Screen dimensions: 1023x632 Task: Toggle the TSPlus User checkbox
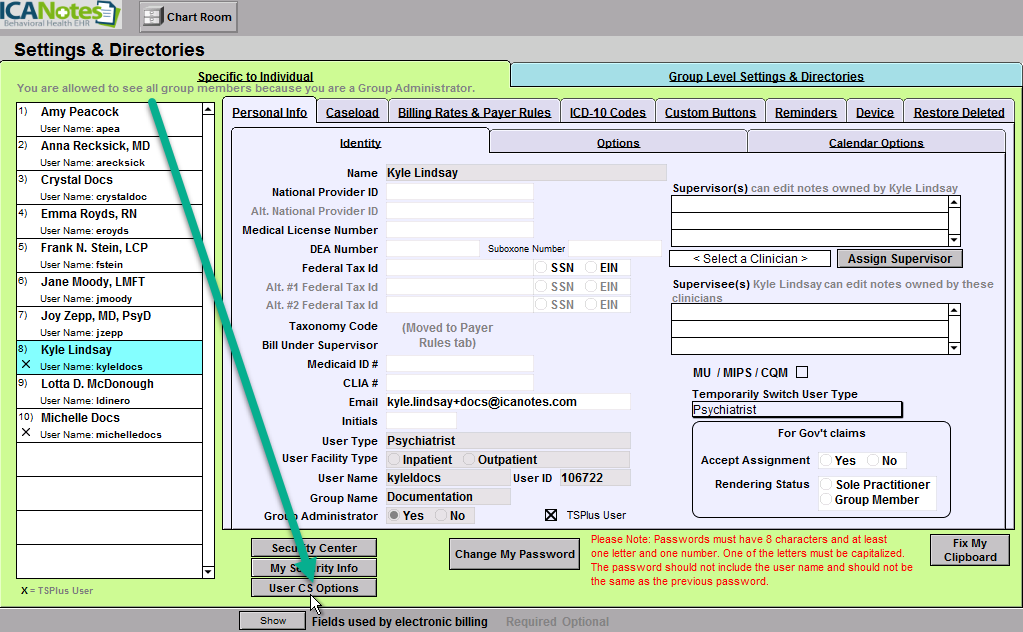pos(550,516)
